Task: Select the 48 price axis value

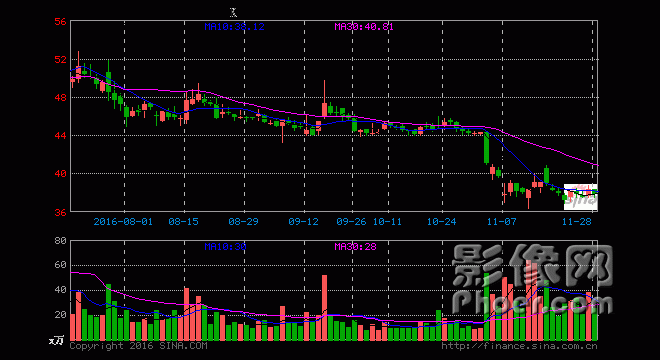Action: pyautogui.click(x=61, y=97)
